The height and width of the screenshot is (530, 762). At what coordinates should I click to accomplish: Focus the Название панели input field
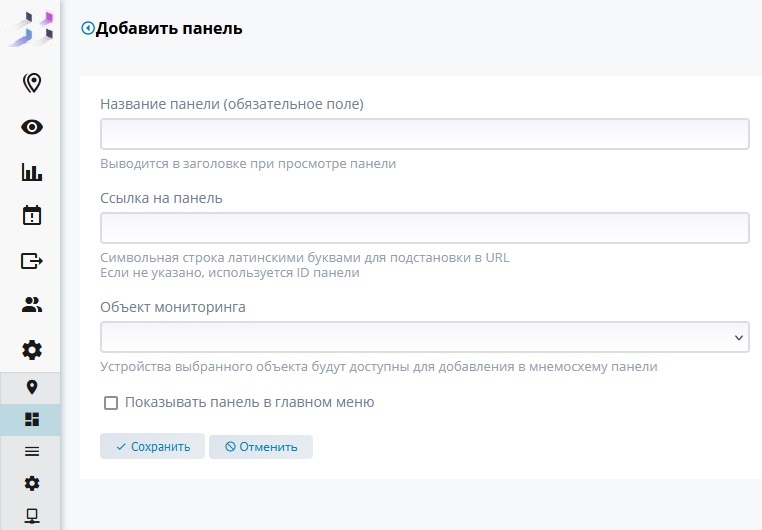pos(424,134)
